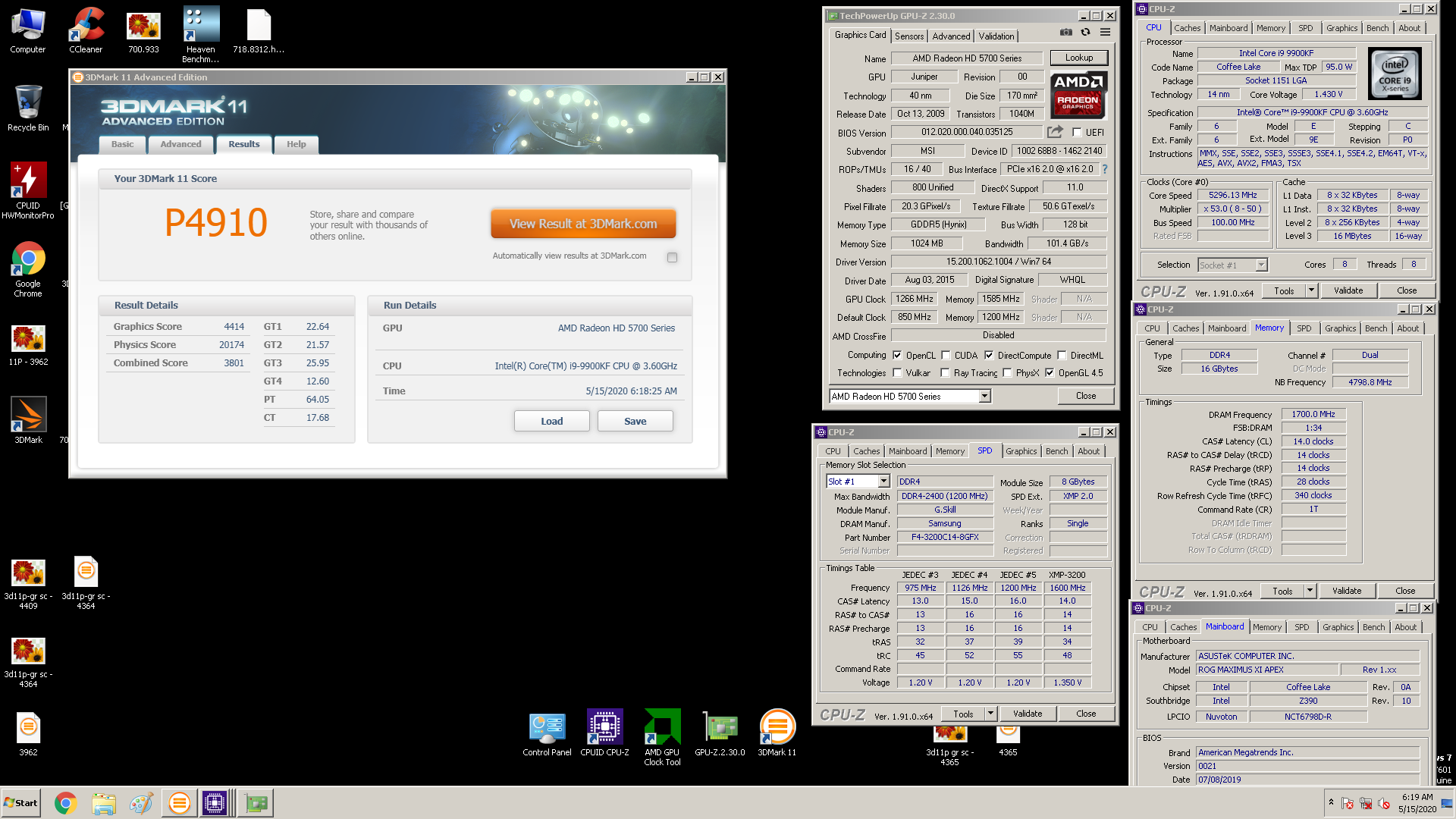This screenshot has width=1456, height=819.
Task: Switch to Advanced tab in 3DMark 11
Action: pos(180,144)
